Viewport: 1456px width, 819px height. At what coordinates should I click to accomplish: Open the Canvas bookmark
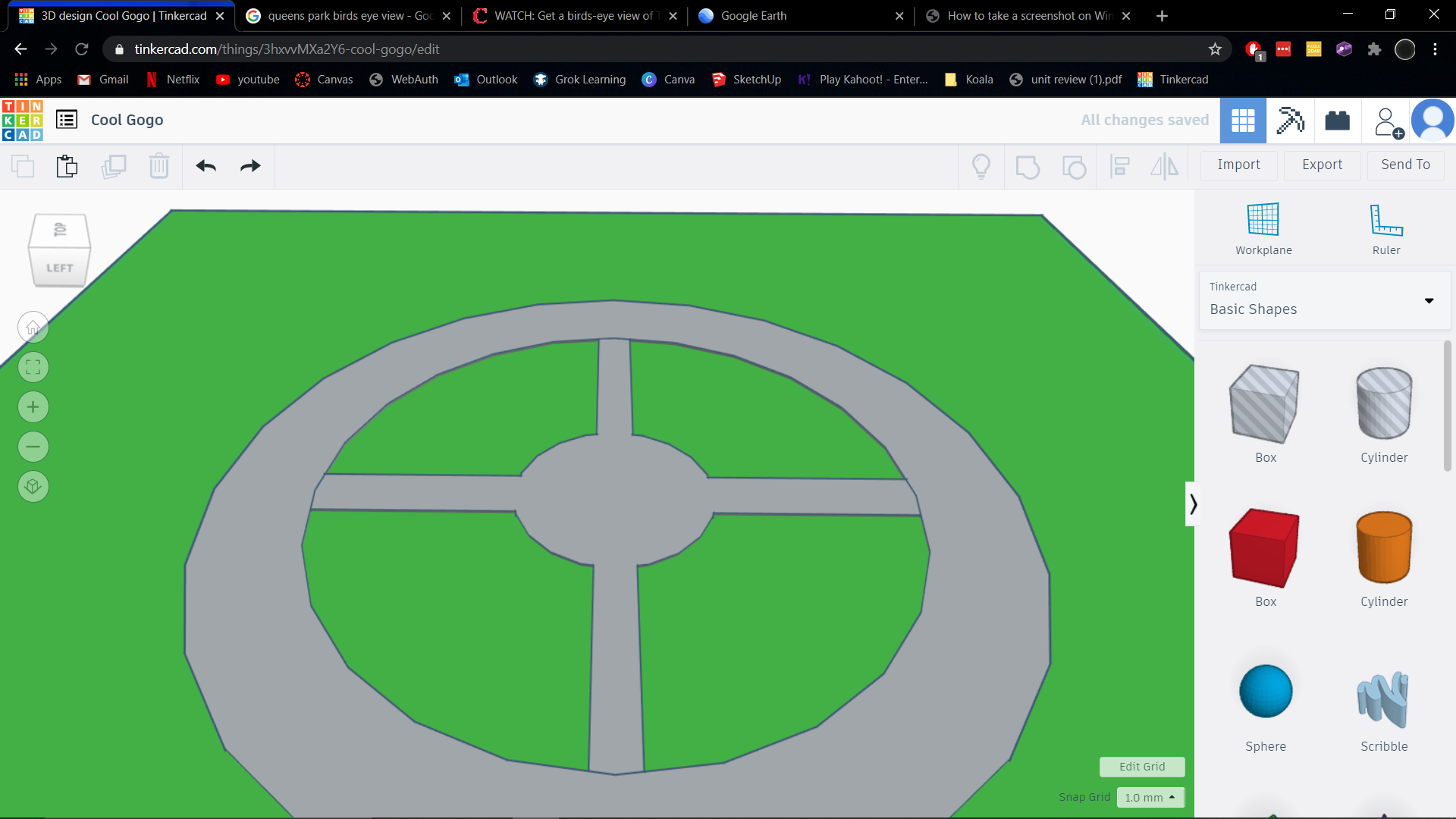(x=324, y=80)
